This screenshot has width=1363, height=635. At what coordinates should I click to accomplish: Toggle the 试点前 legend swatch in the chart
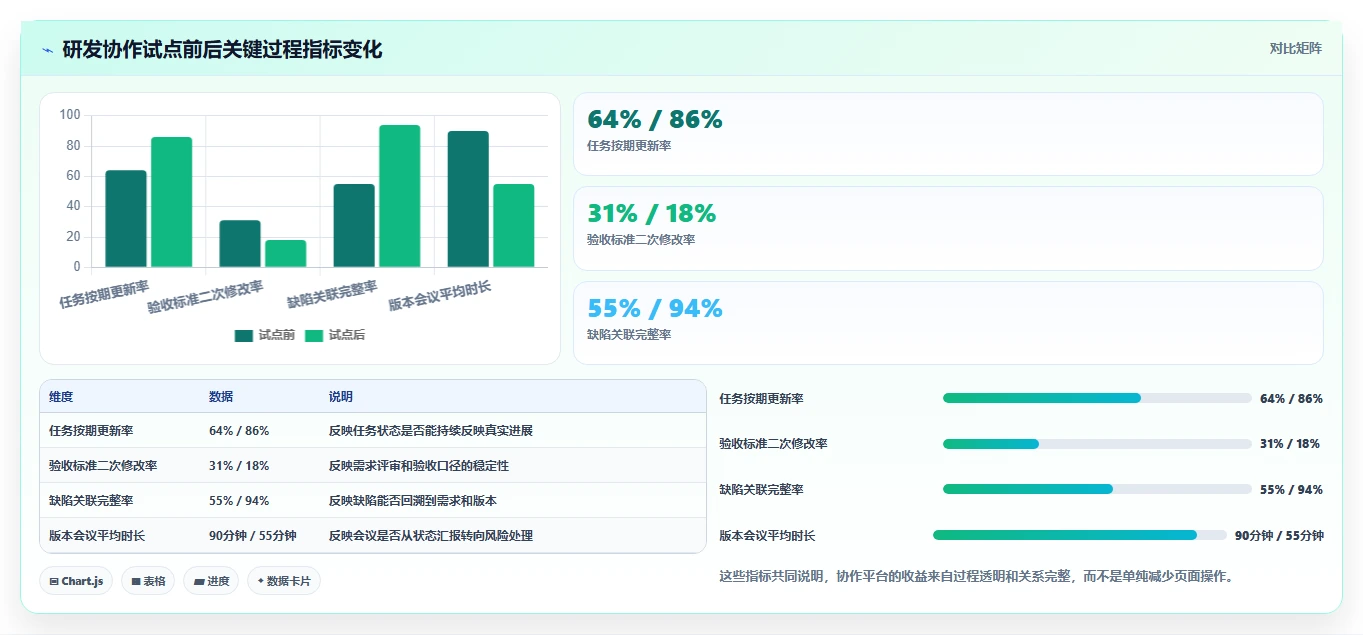[x=245, y=335]
